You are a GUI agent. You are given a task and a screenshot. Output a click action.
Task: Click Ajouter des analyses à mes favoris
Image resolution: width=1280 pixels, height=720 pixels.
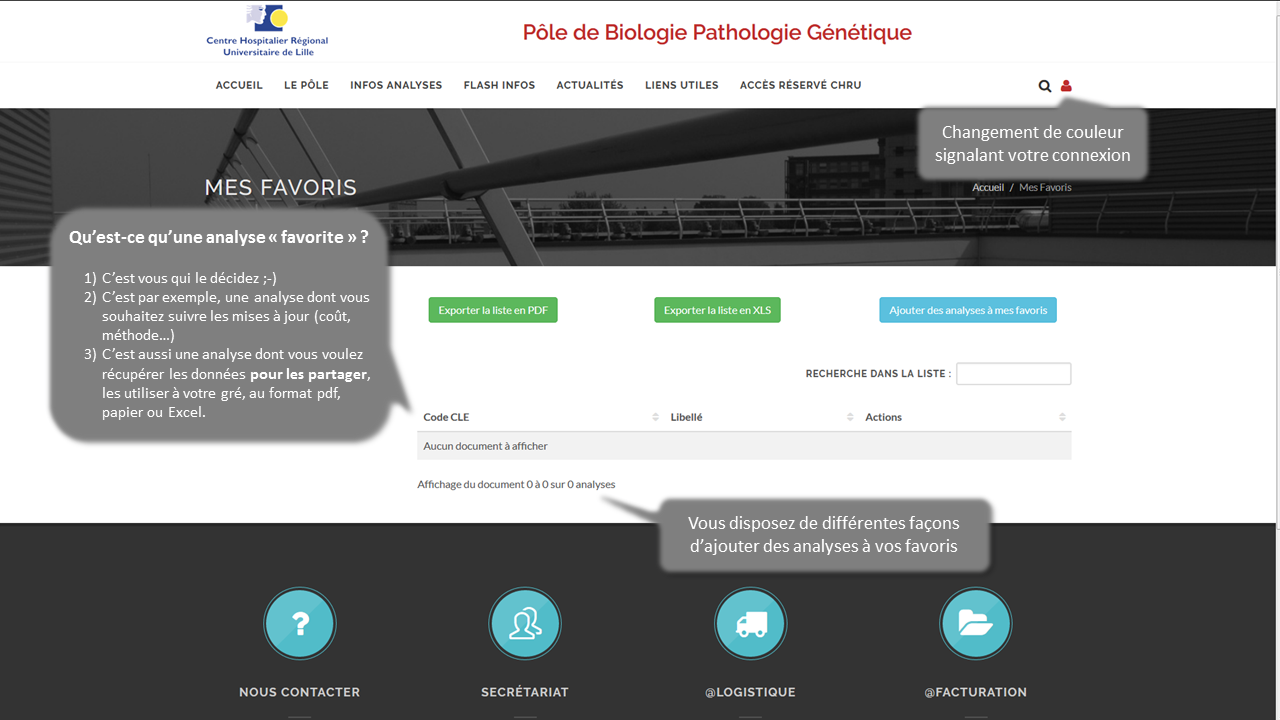click(x=968, y=310)
